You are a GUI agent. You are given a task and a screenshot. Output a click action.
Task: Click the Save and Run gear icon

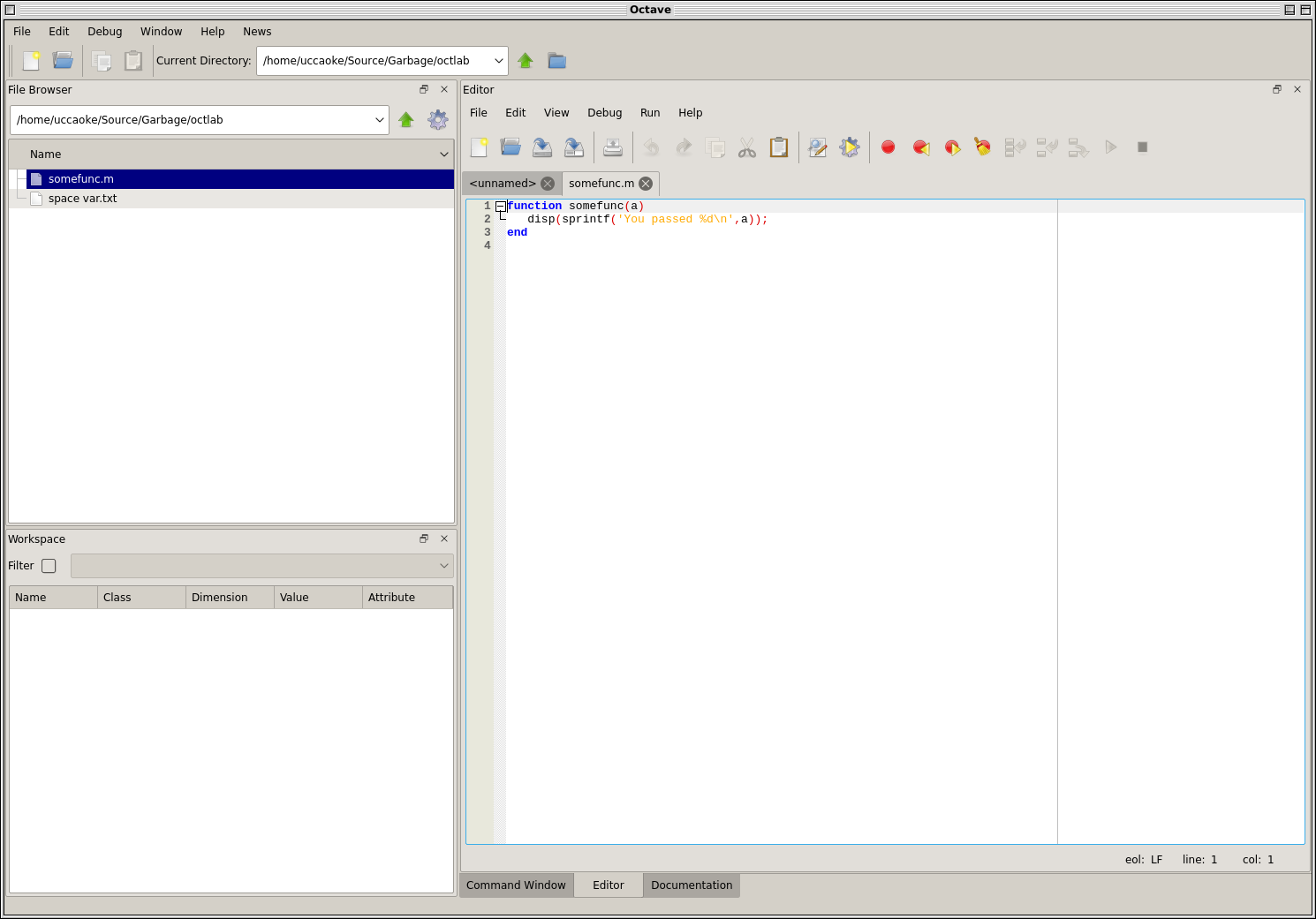pos(850,147)
